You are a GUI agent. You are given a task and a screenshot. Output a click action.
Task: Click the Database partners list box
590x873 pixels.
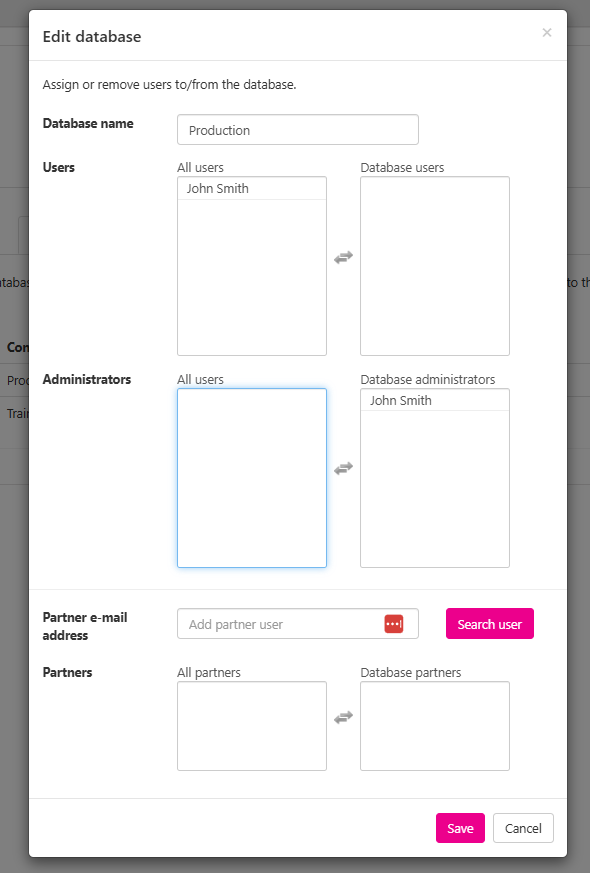tap(434, 726)
